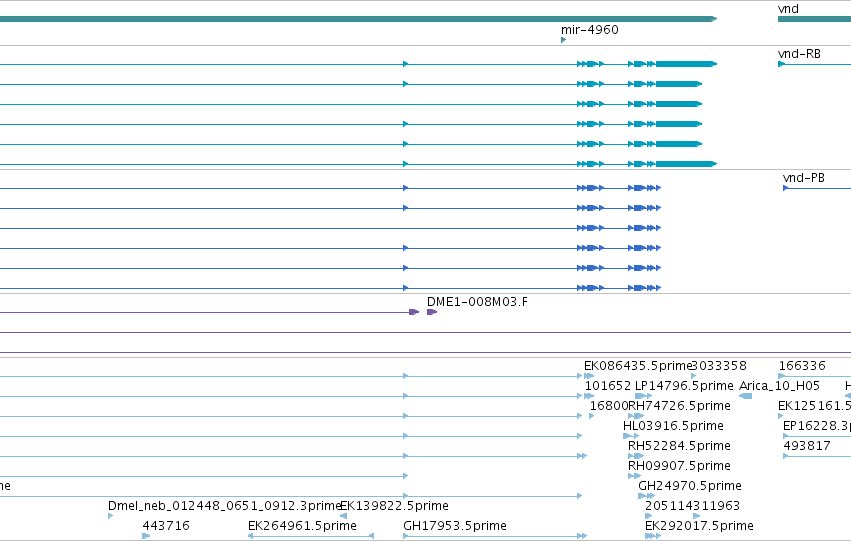Click the 443716 alignment label
Viewport: 851px width, 541px height.
[166, 526]
